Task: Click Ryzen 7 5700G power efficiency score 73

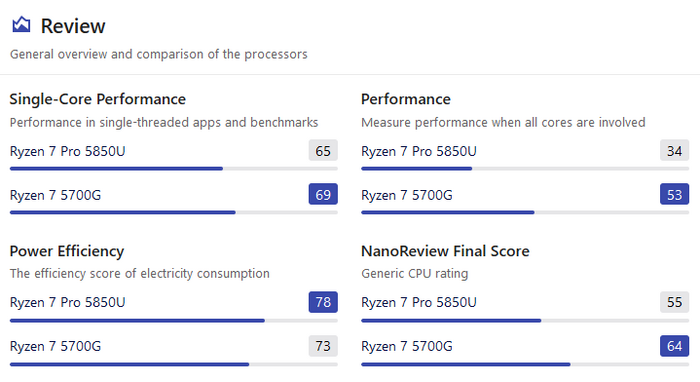Action: [x=323, y=345]
